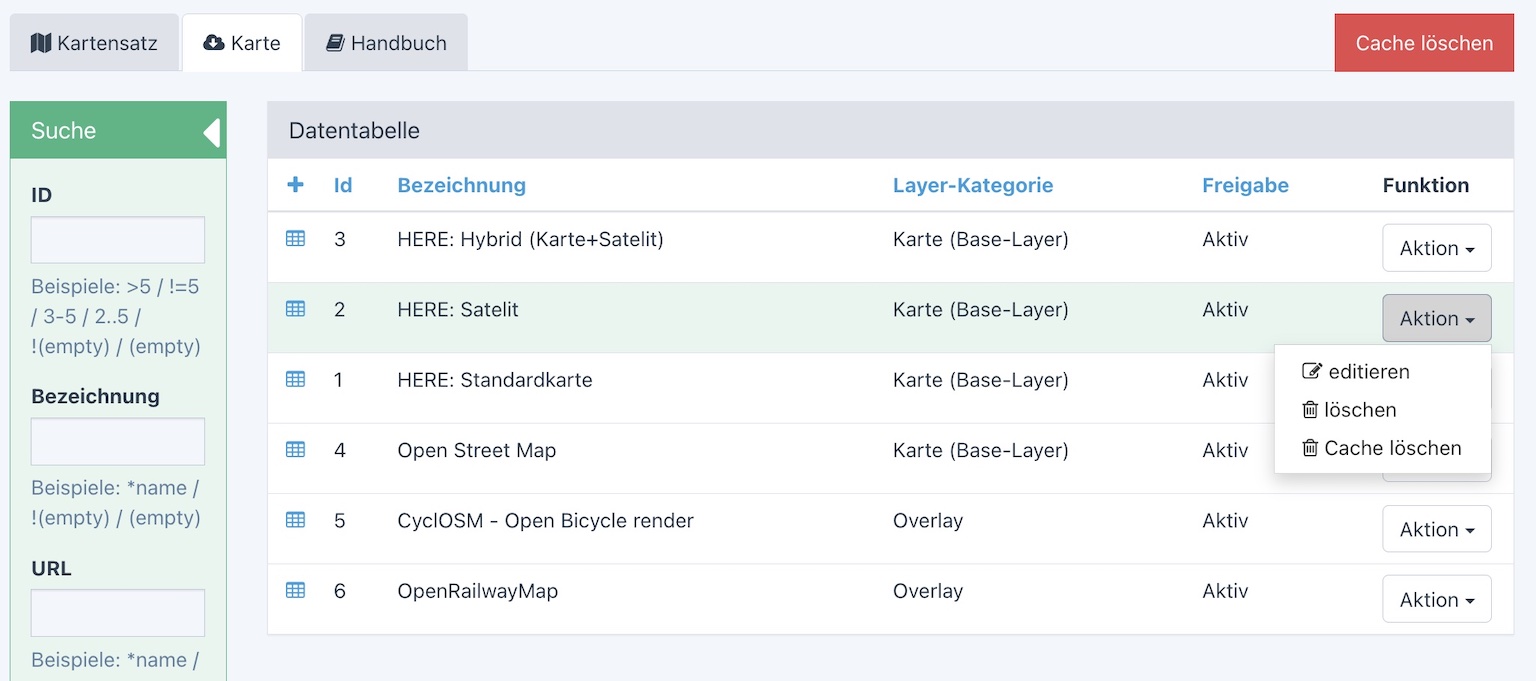Screen dimensions: 1536x681
Task: Click Aktiv status in CyclOSM row
Action: pos(1225,520)
